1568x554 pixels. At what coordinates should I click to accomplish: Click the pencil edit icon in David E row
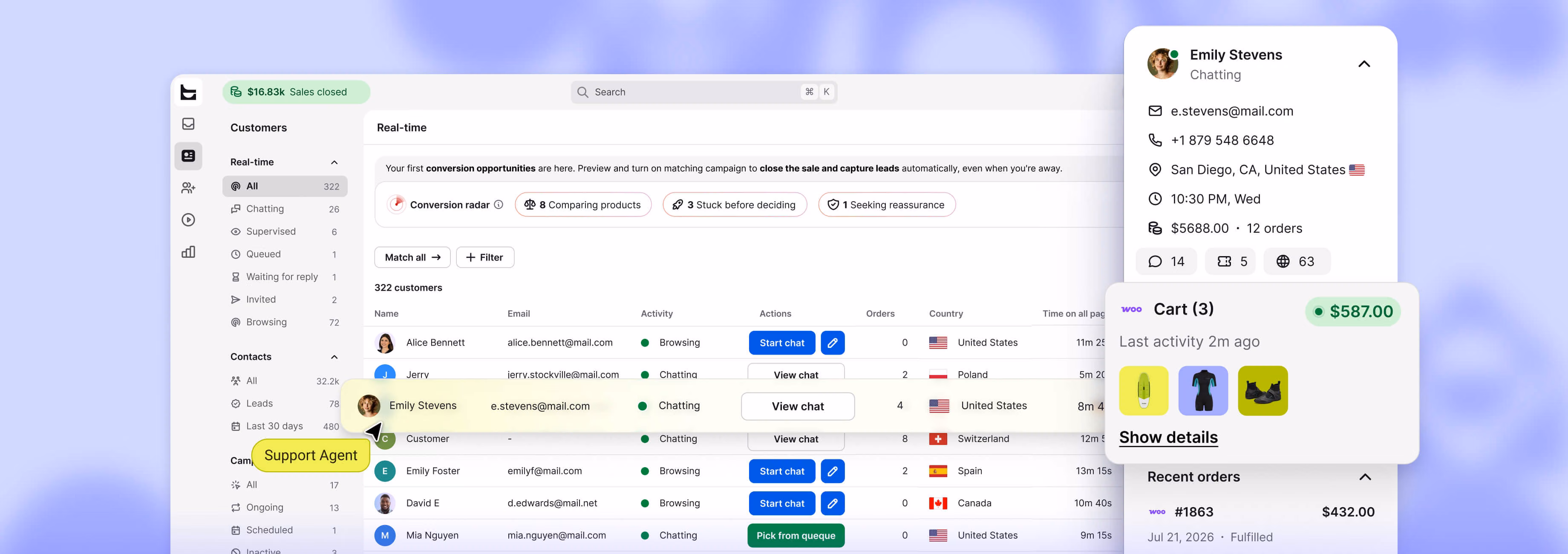[832, 503]
